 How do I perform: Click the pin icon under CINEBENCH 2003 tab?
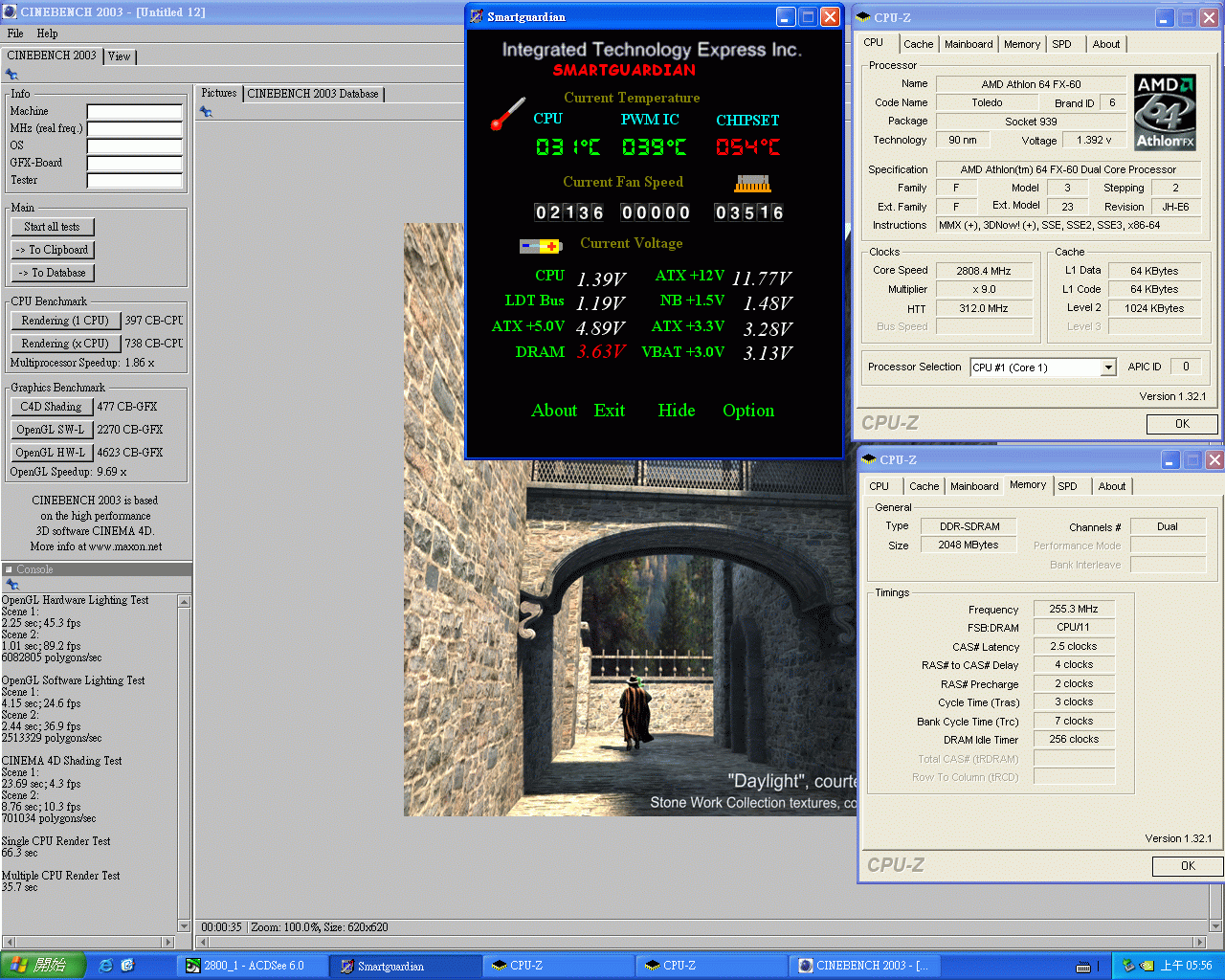pos(11,75)
